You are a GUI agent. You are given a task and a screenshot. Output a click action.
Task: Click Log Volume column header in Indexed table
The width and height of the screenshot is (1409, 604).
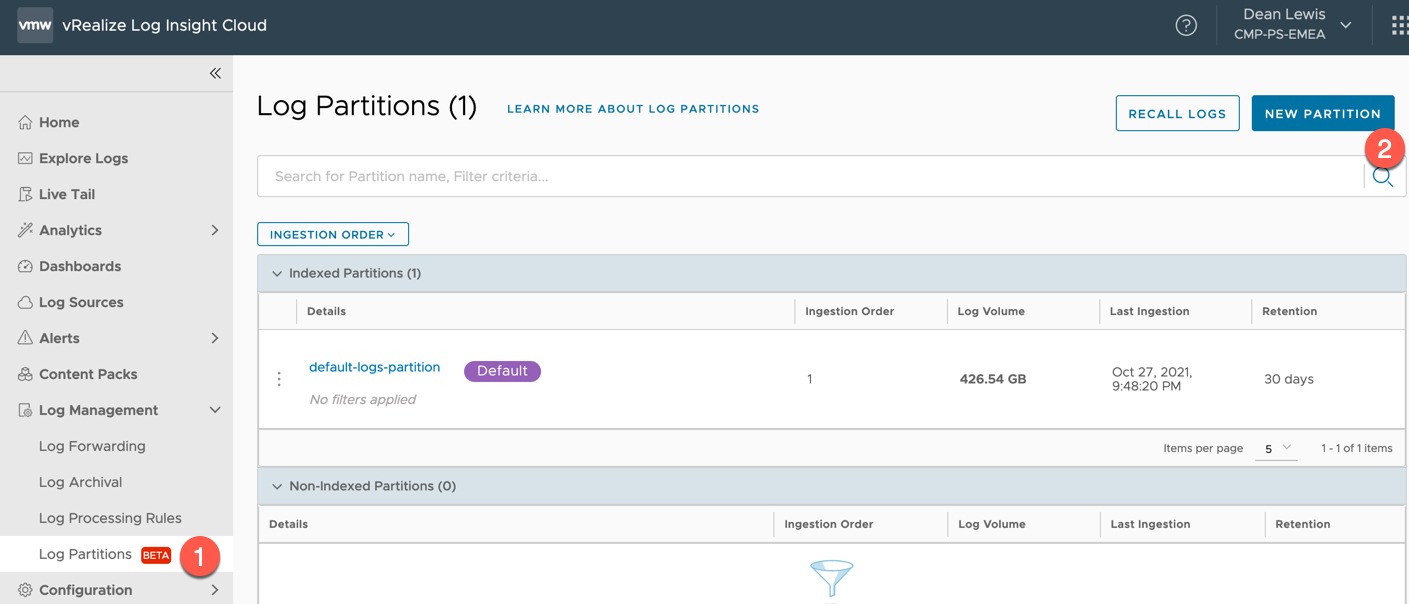pos(991,311)
